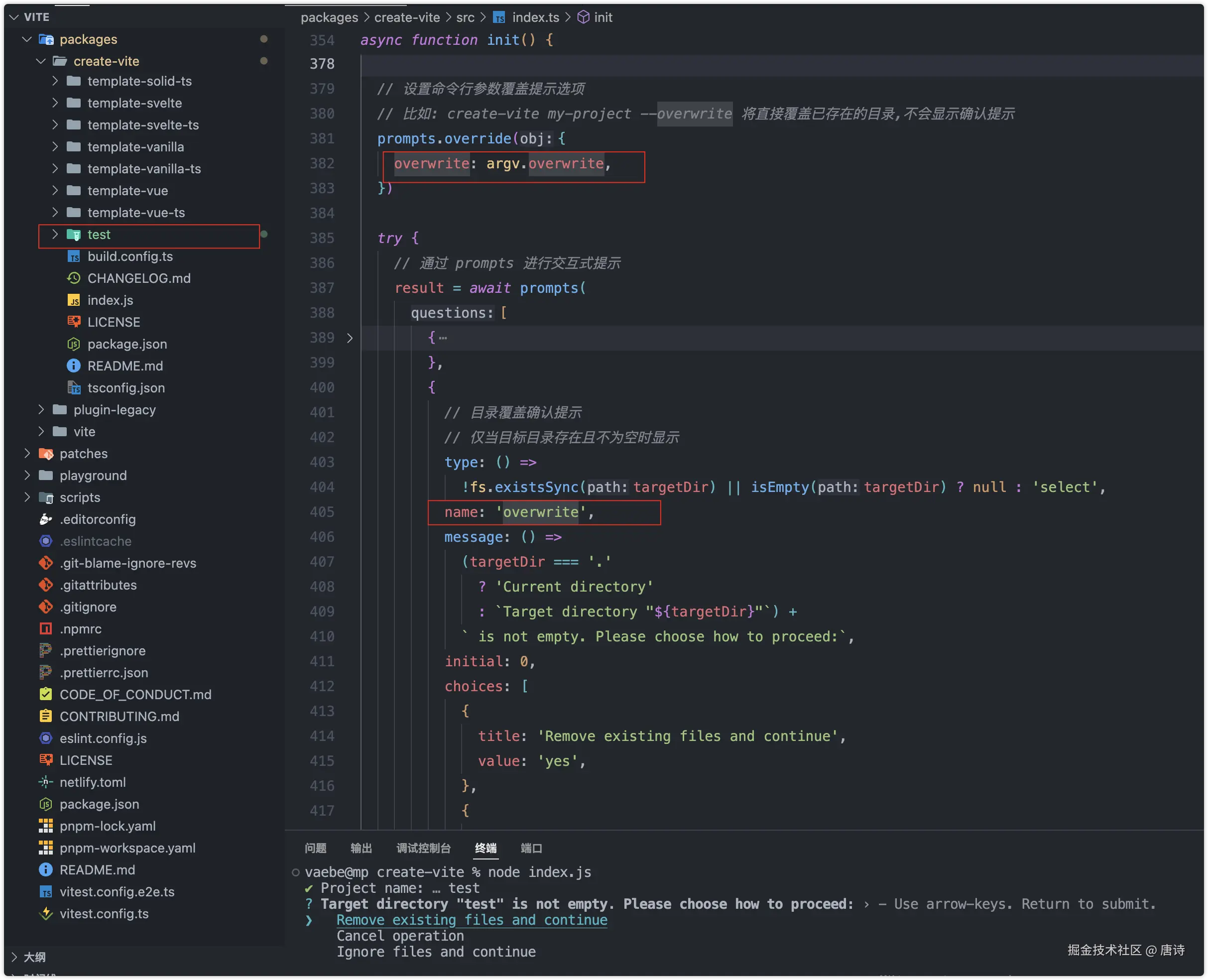The width and height of the screenshot is (1208, 980).
Task: Open CHANGELOG.md history icon file
Action: tap(73, 278)
